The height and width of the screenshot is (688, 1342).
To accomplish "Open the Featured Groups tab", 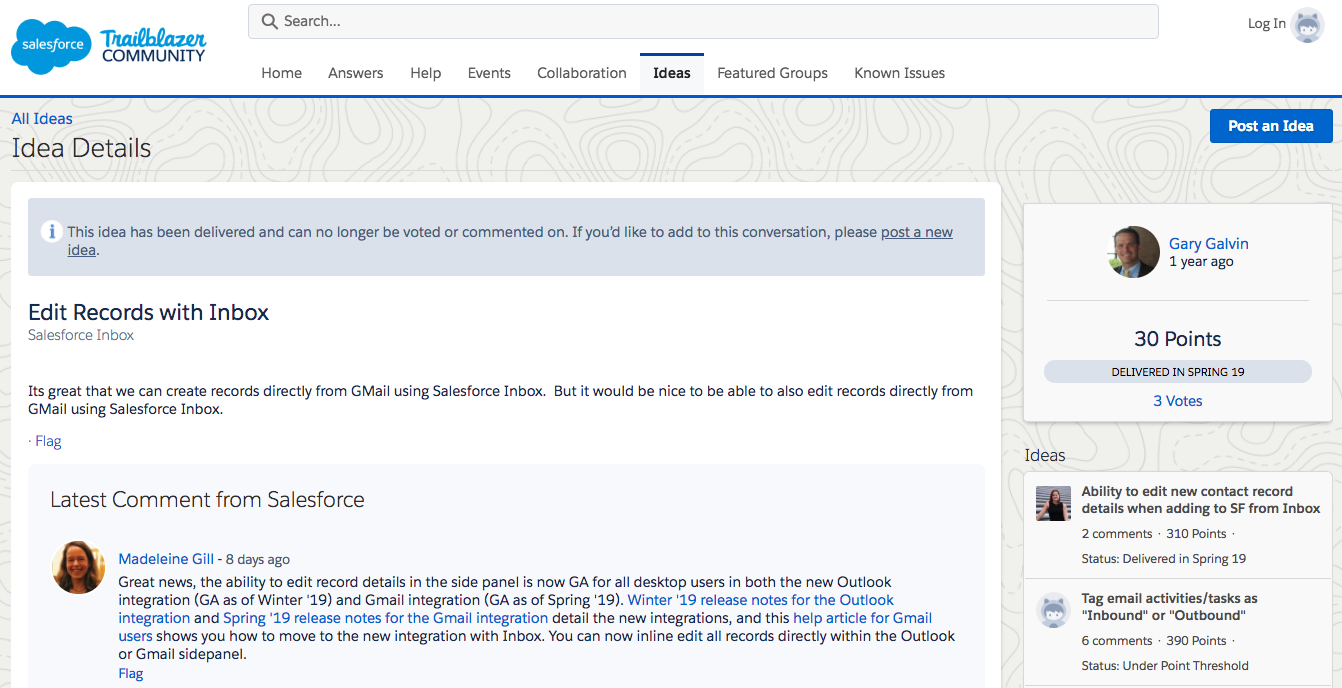I will (772, 73).
